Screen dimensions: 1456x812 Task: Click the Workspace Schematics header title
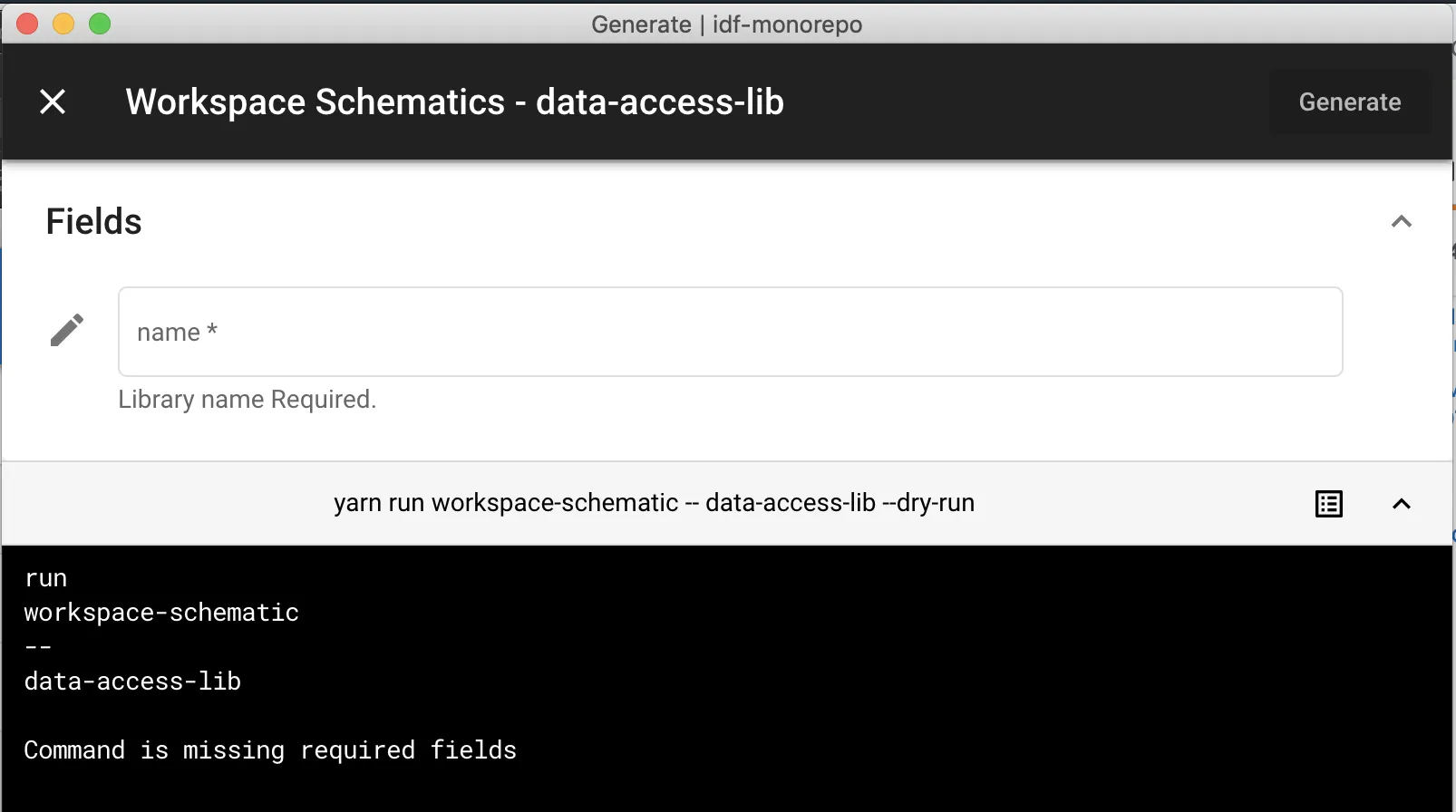[x=454, y=102]
